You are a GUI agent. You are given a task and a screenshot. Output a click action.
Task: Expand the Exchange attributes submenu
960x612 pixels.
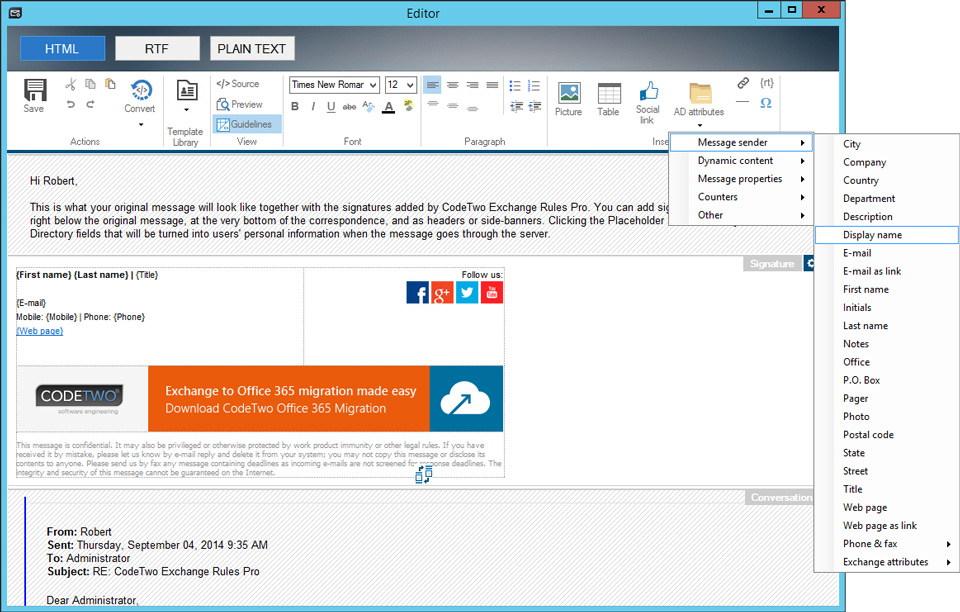887,562
